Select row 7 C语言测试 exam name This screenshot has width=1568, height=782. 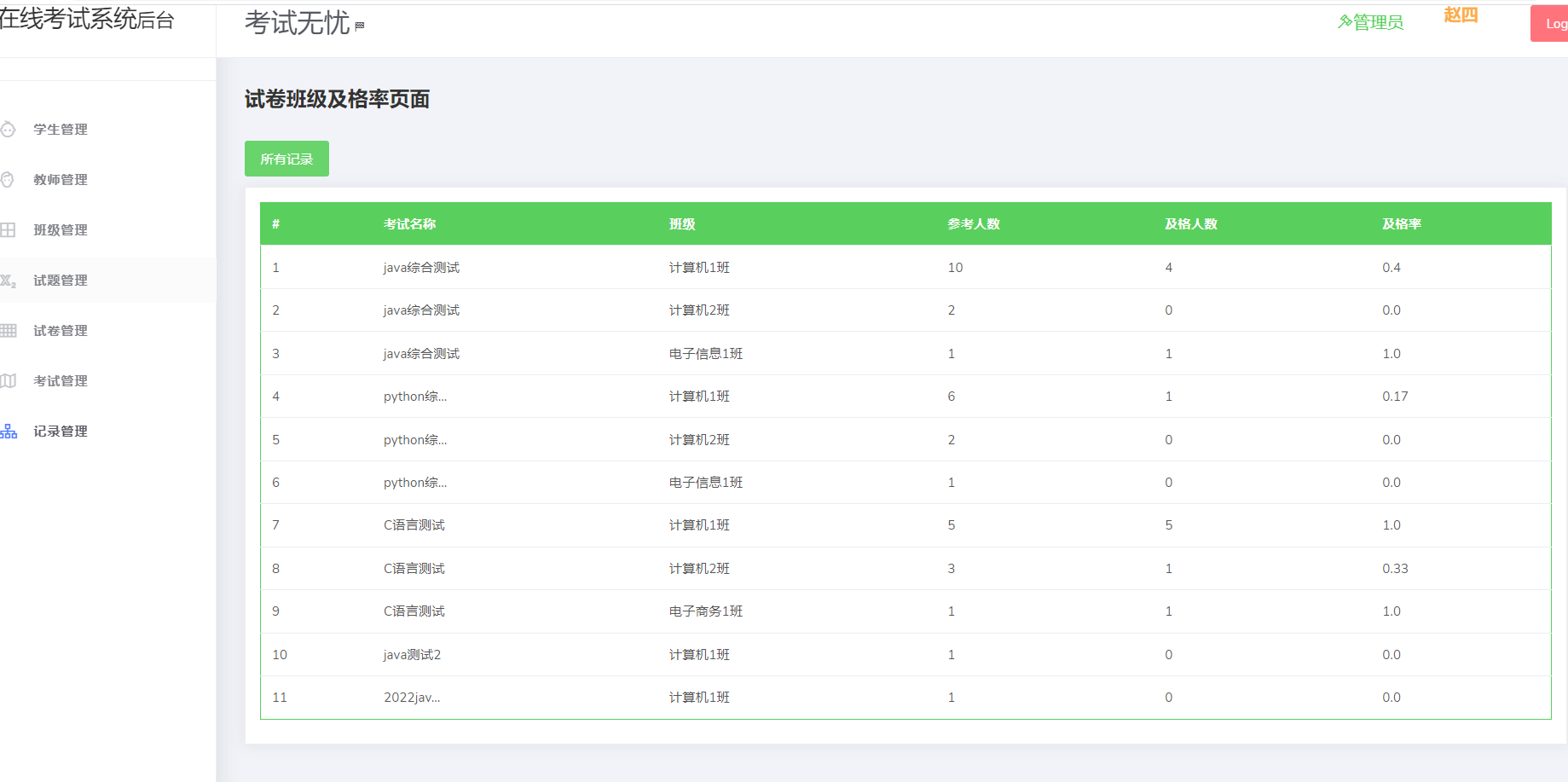pos(414,525)
